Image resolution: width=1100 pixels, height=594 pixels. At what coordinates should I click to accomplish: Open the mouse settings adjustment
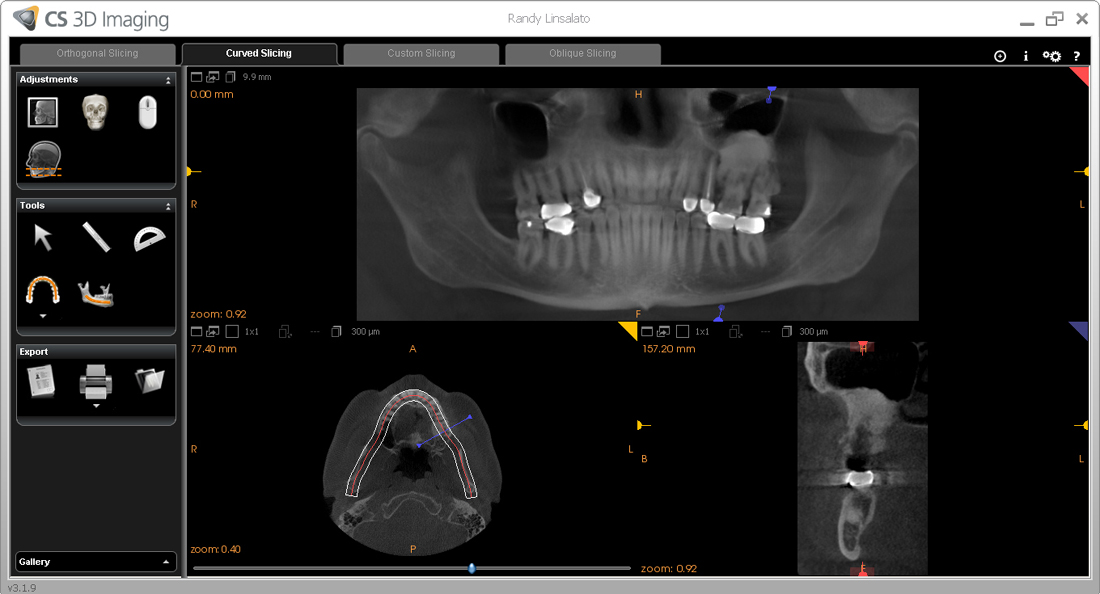(x=147, y=112)
